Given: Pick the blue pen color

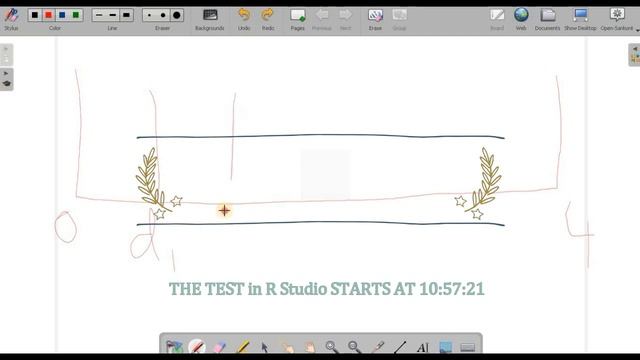Looking at the screenshot, I should pyautogui.click(x=62, y=16).
